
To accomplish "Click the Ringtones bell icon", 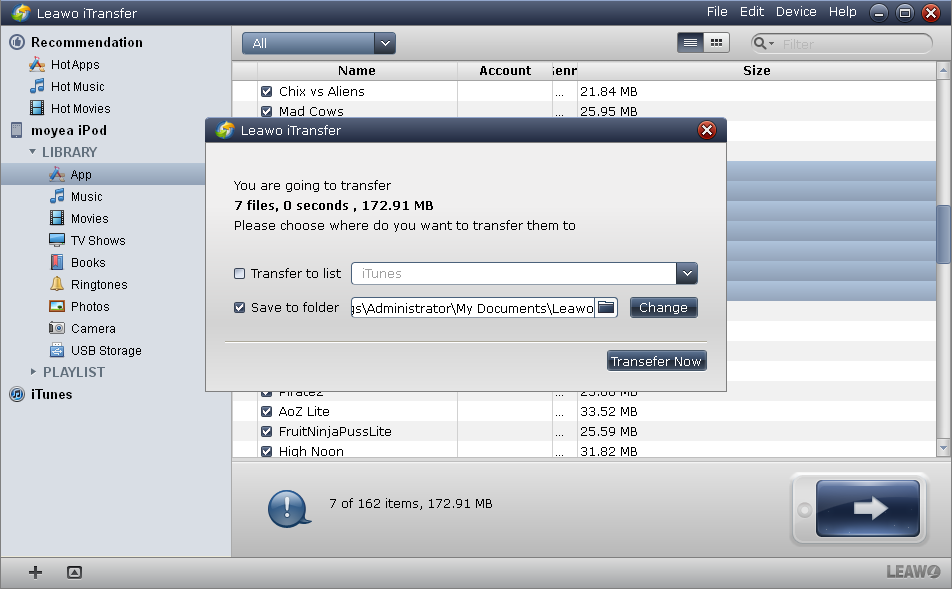I will pyautogui.click(x=57, y=284).
